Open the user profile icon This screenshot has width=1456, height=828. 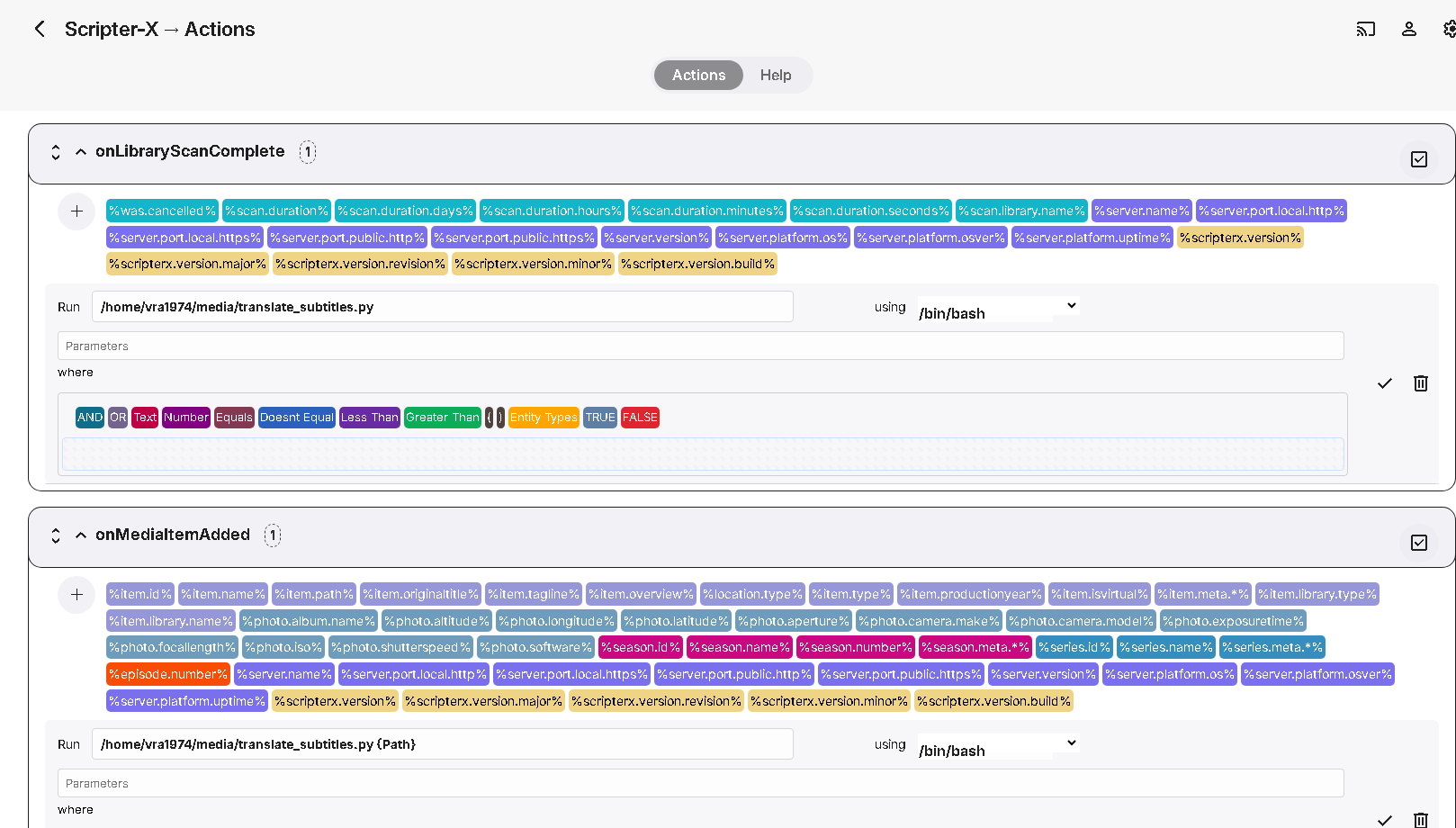pyautogui.click(x=1408, y=29)
